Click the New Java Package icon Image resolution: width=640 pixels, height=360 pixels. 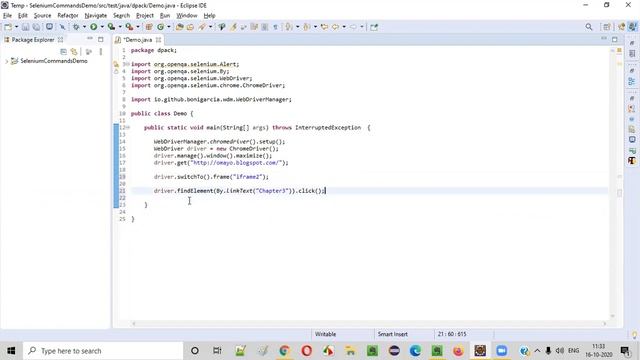tap(149, 27)
